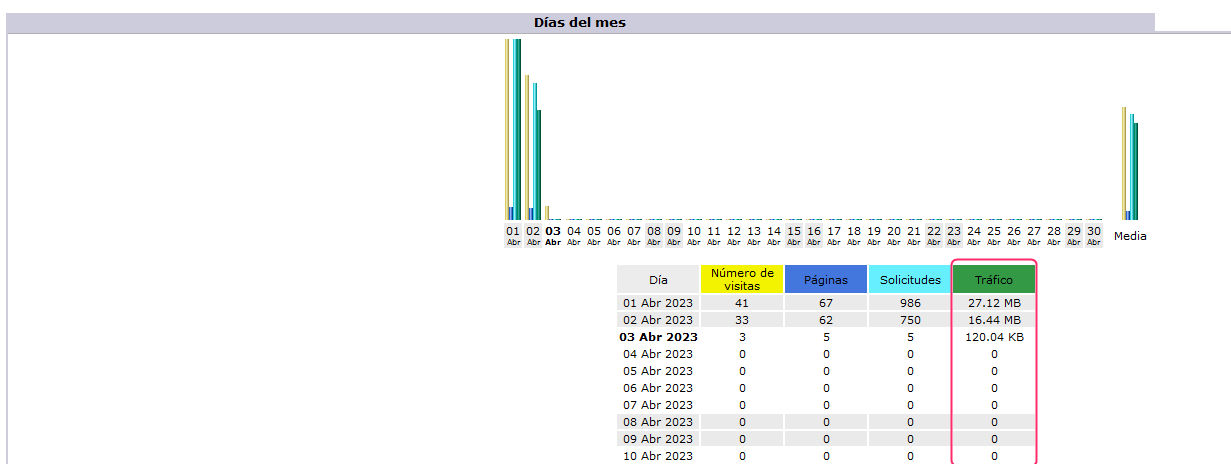The image size is (1231, 464).
Task: Click the yellow Número de visitas header
Action: 742,280
